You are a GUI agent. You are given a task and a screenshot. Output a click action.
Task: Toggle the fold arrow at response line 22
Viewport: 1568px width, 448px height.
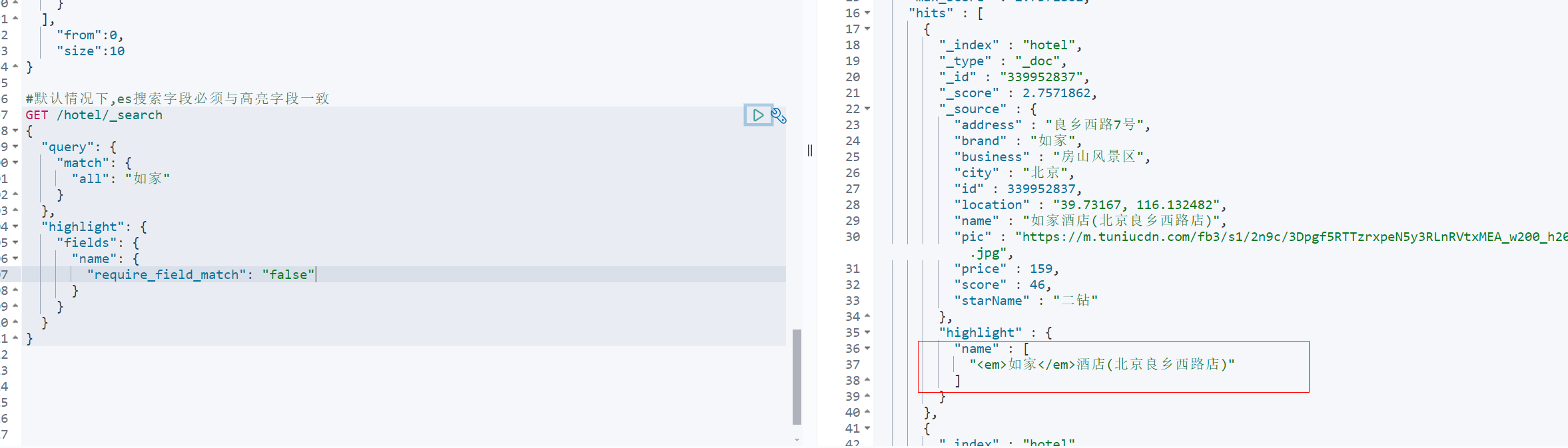pos(867,109)
